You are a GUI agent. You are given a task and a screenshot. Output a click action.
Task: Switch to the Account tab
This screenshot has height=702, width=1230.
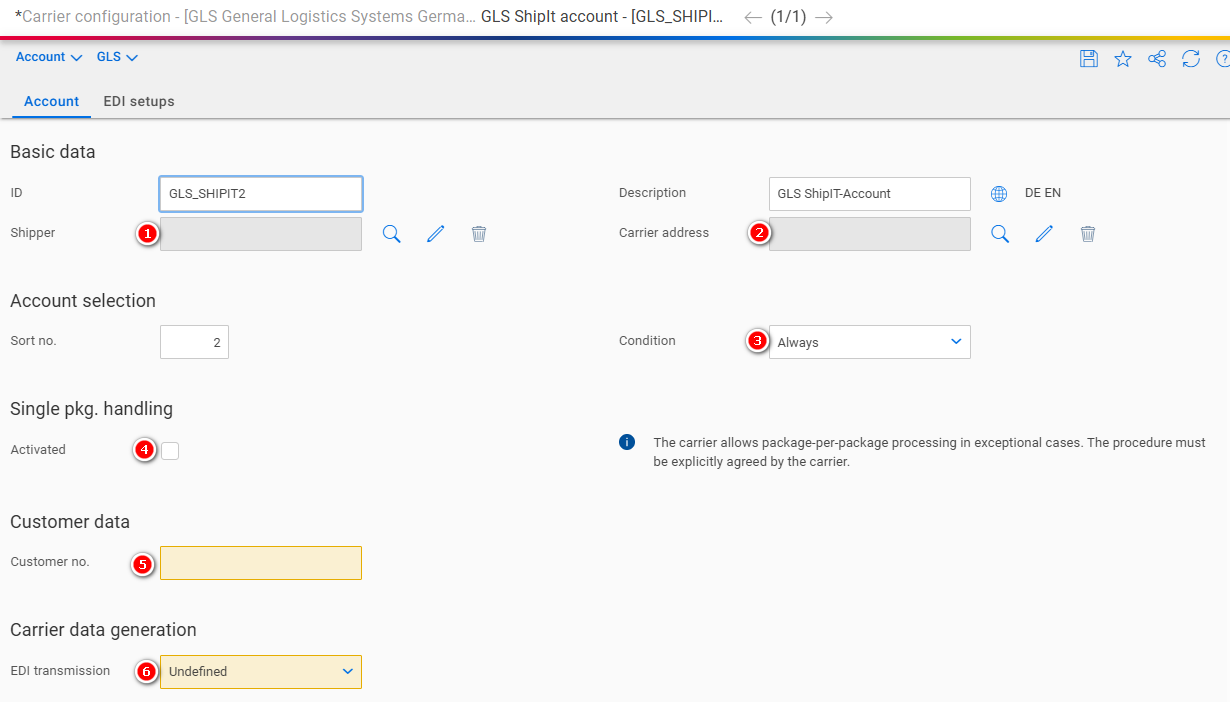click(52, 101)
